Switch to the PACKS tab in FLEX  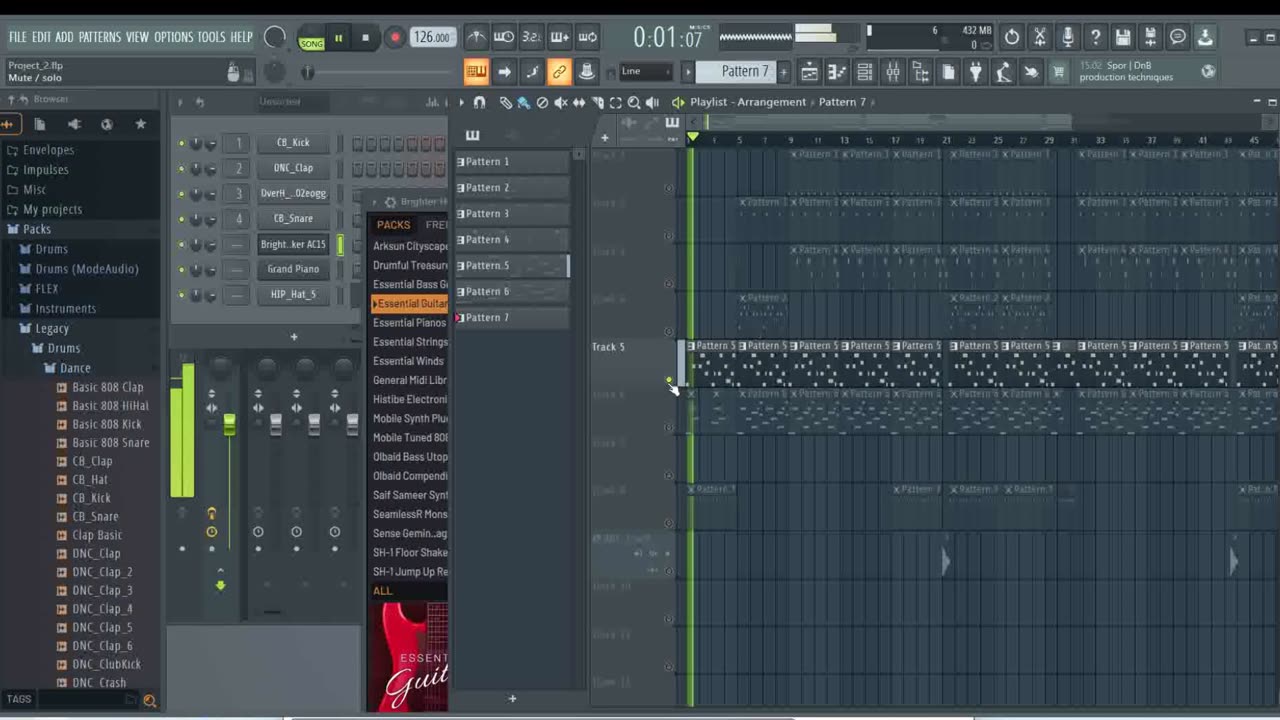pos(393,225)
